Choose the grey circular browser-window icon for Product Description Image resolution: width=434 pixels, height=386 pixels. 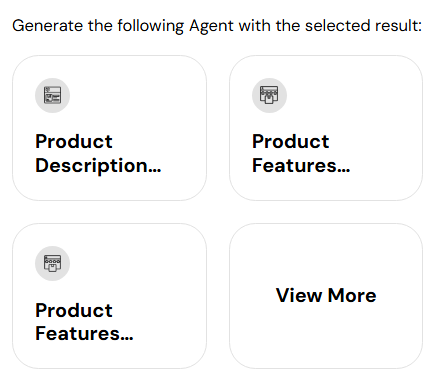pyautogui.click(x=52, y=95)
